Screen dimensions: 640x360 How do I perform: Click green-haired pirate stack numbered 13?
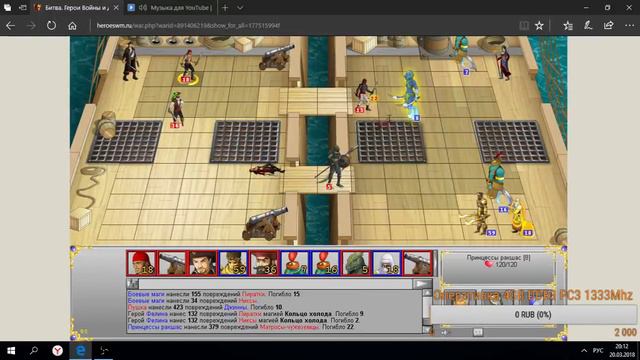176,109
